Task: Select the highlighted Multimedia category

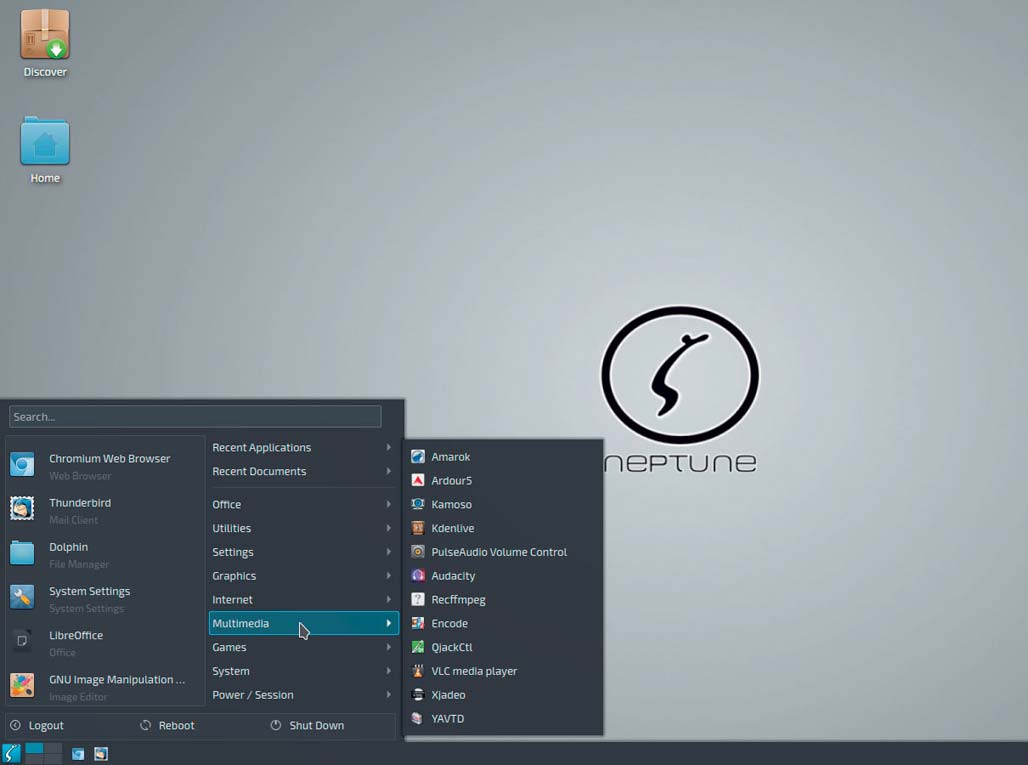Action: pos(303,623)
